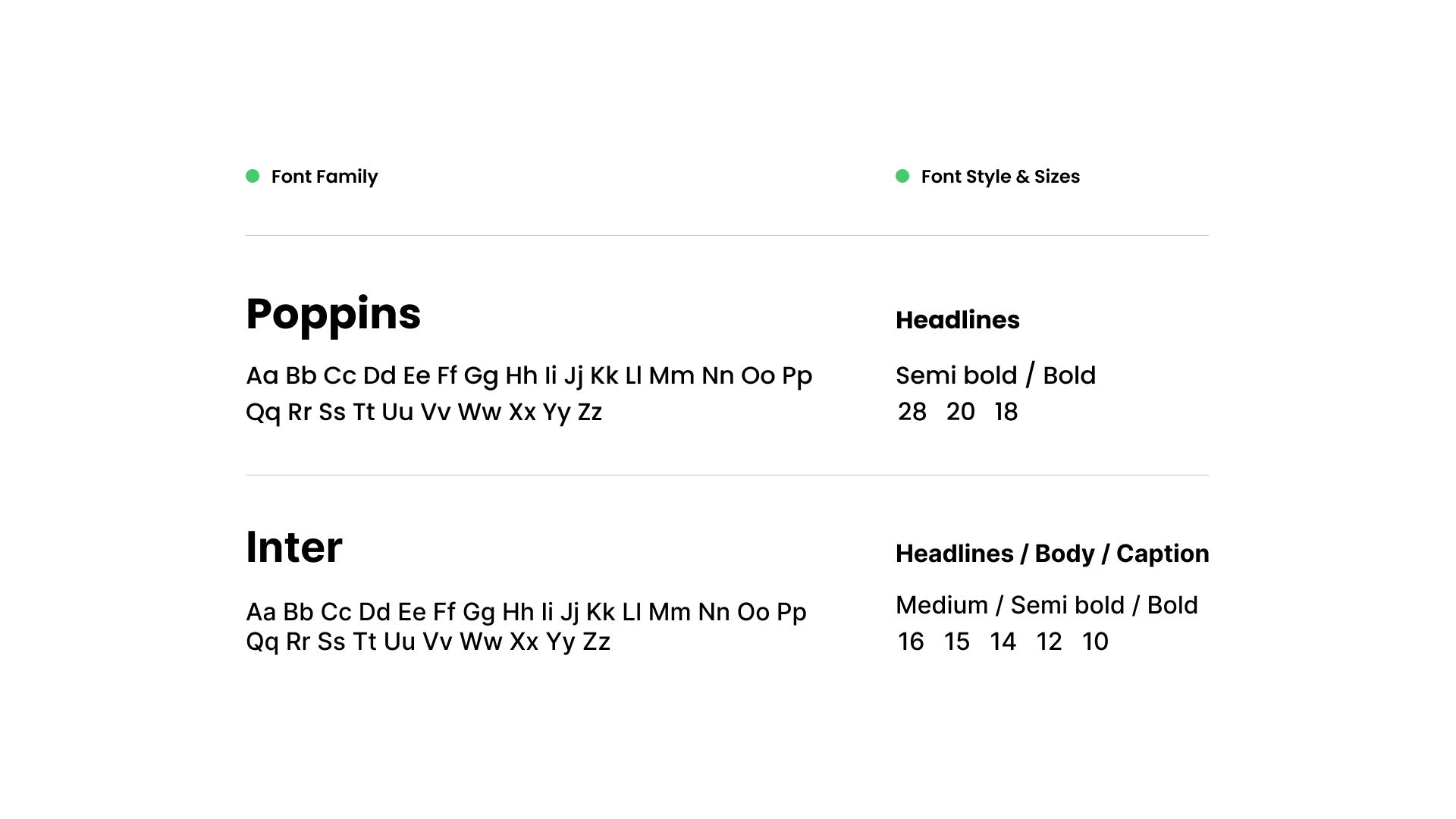Click the size 20 value

pos(961,412)
